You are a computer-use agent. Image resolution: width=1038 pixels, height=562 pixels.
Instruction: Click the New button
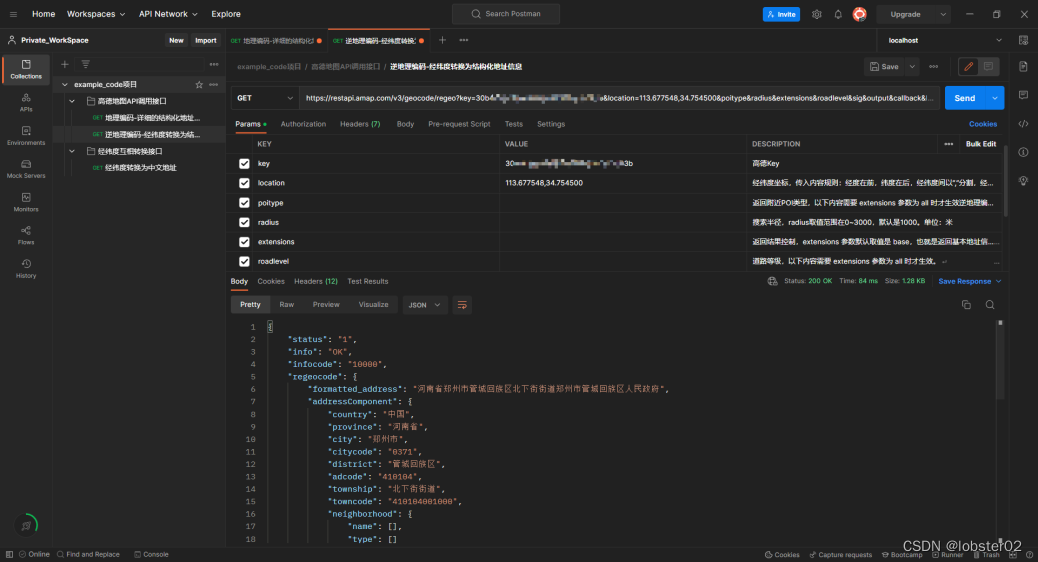(176, 40)
